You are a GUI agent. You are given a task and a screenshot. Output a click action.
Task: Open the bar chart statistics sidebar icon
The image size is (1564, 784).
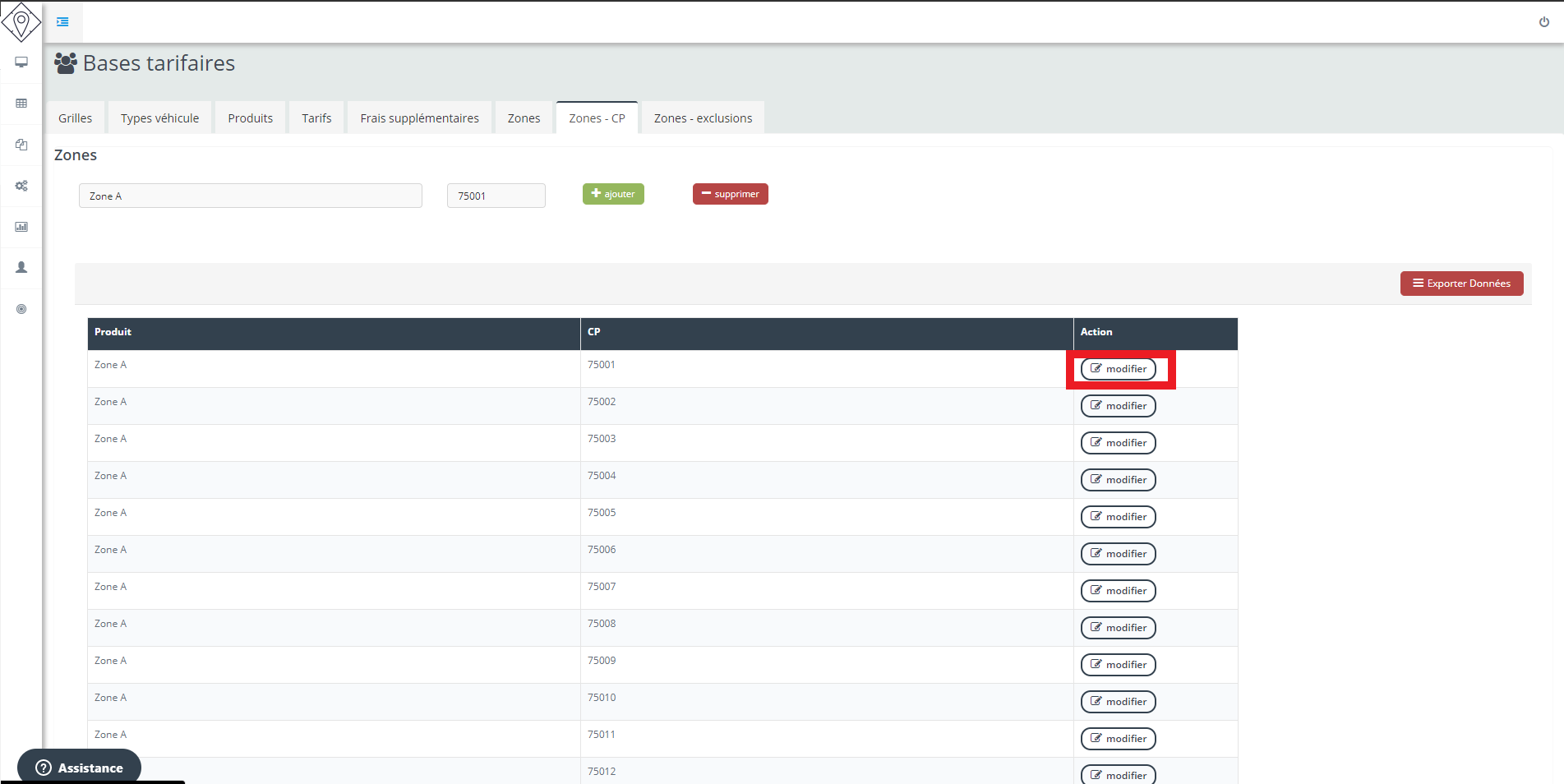tap(21, 227)
